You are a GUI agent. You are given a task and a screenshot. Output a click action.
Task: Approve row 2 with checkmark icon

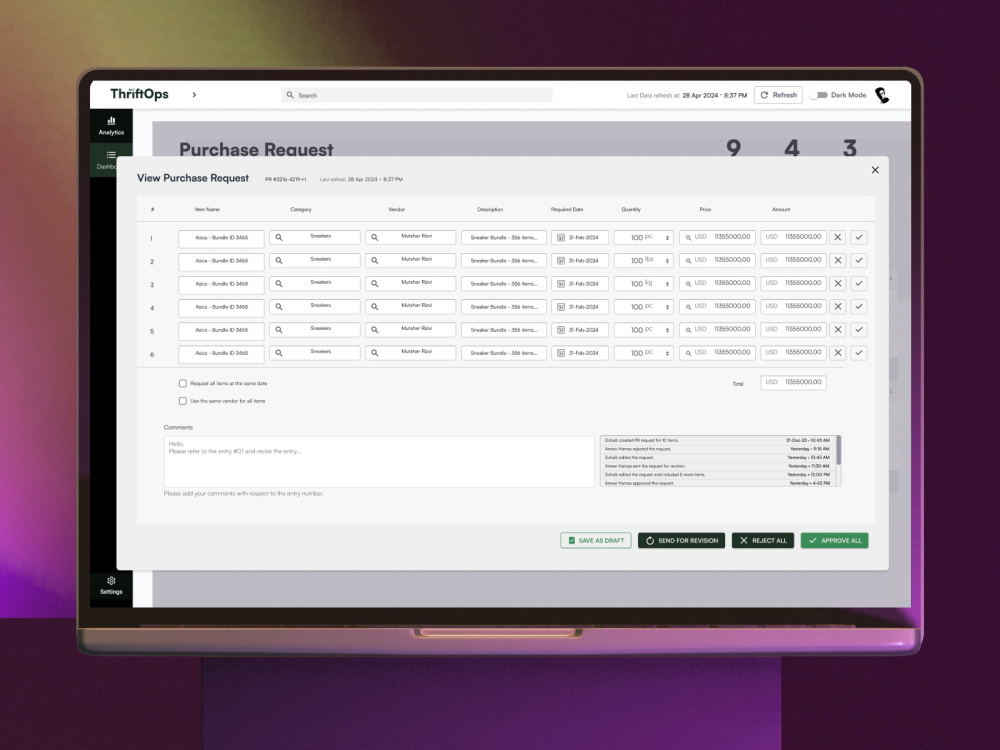859,260
